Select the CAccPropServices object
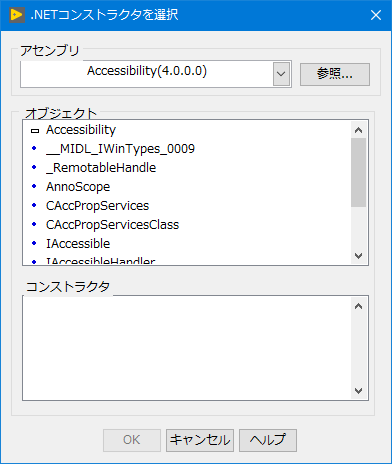The width and height of the screenshot is (392, 464). tap(97, 206)
